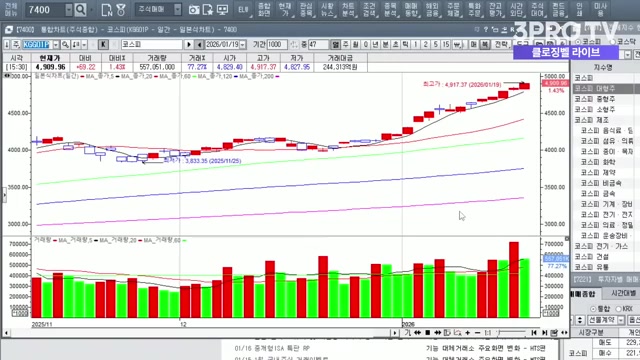
Task: Click the 인쇄 print button
Action: pos(579,10)
